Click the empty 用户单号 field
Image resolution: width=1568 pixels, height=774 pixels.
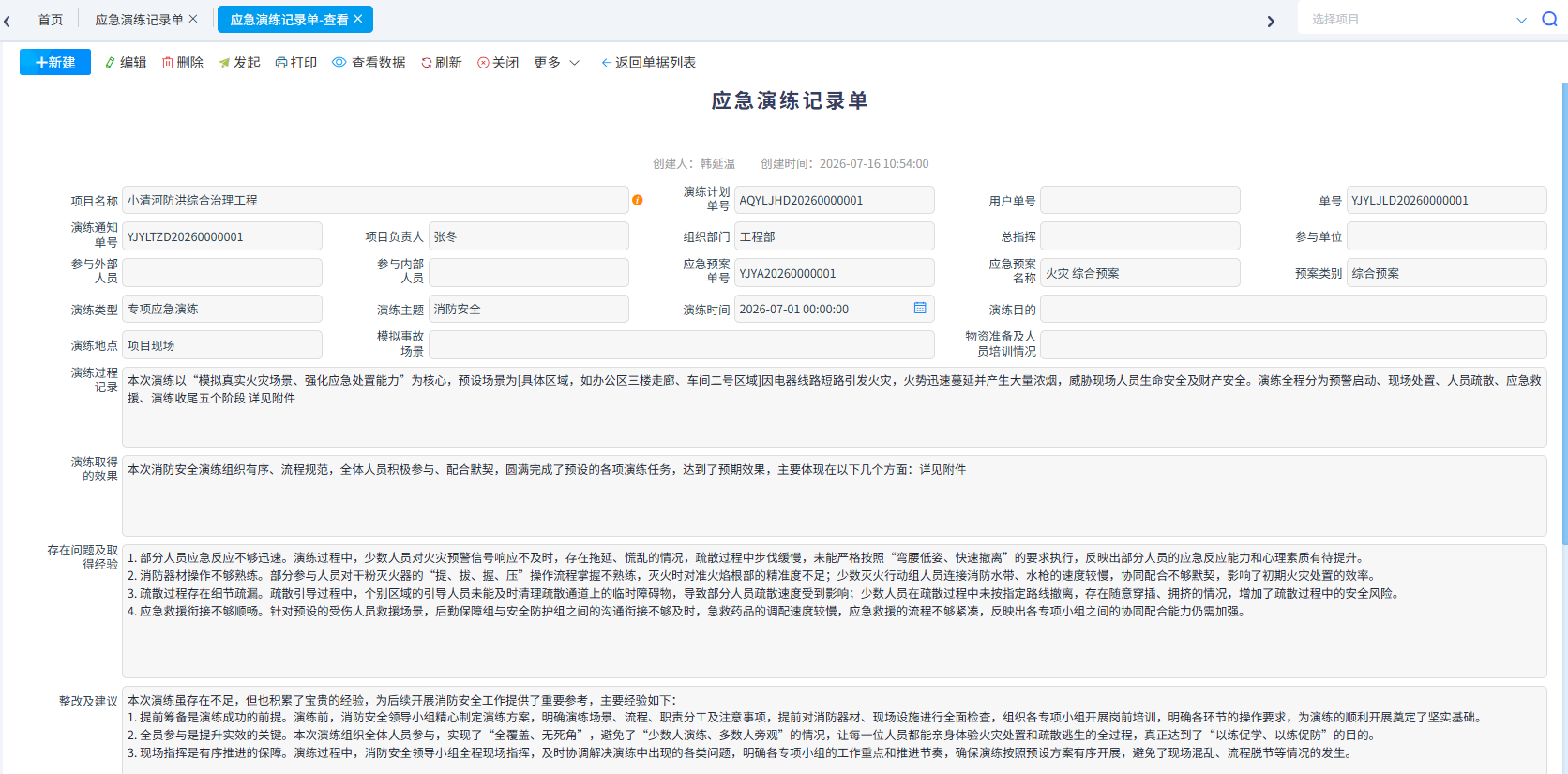[1140, 200]
